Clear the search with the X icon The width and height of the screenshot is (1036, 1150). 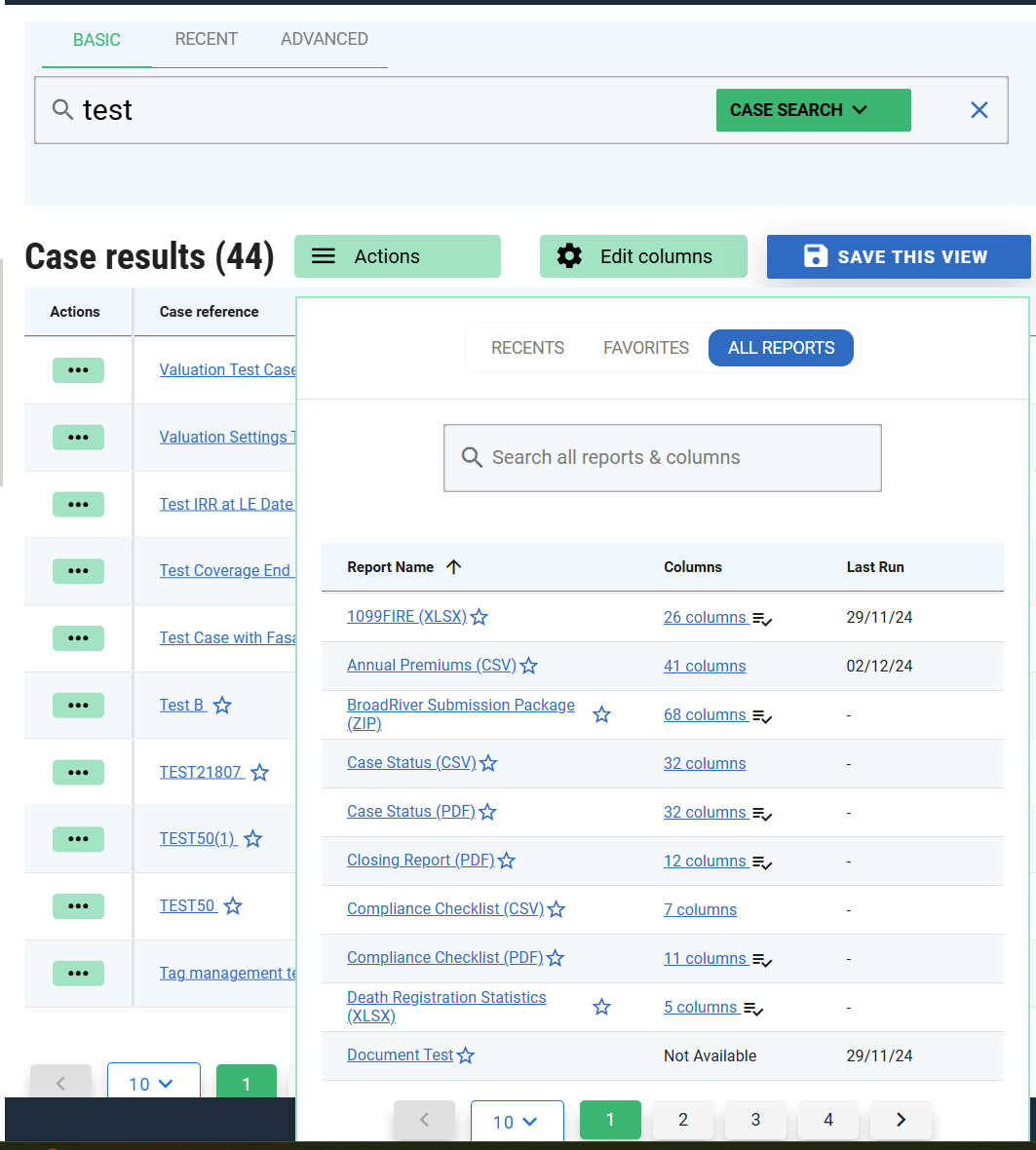tap(979, 110)
